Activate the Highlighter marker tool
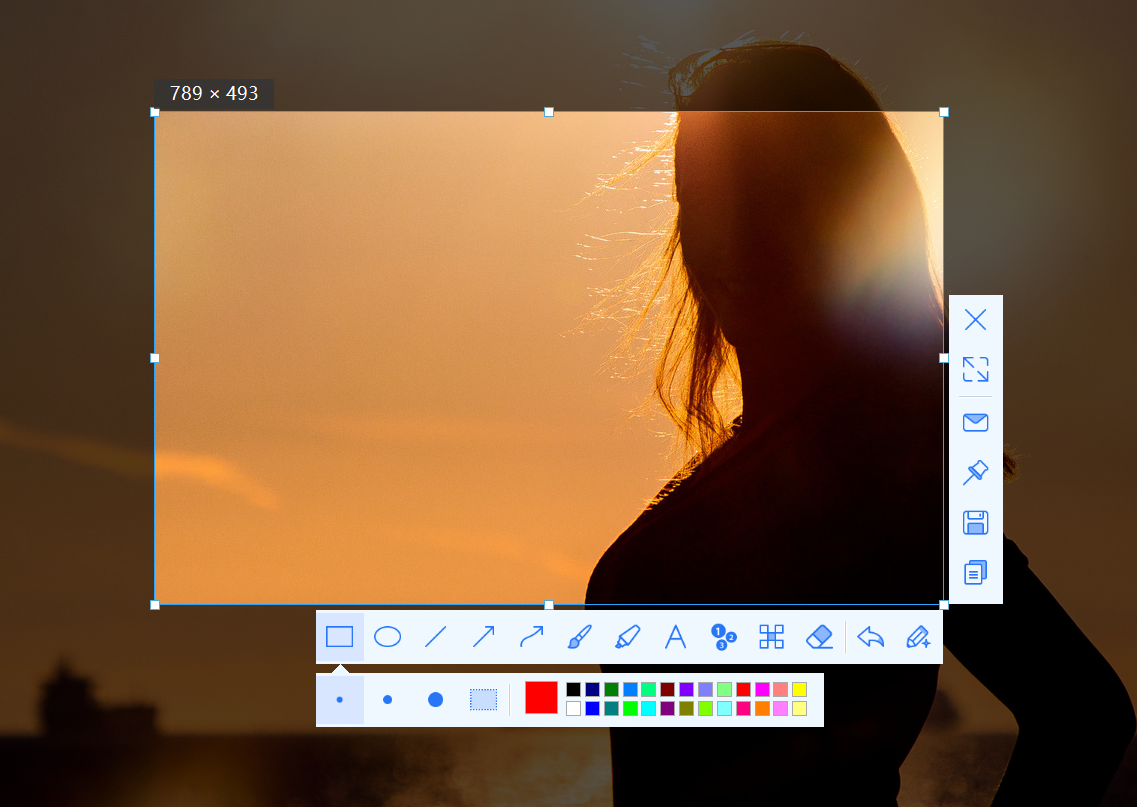The image size is (1137, 807). pyautogui.click(x=627, y=637)
